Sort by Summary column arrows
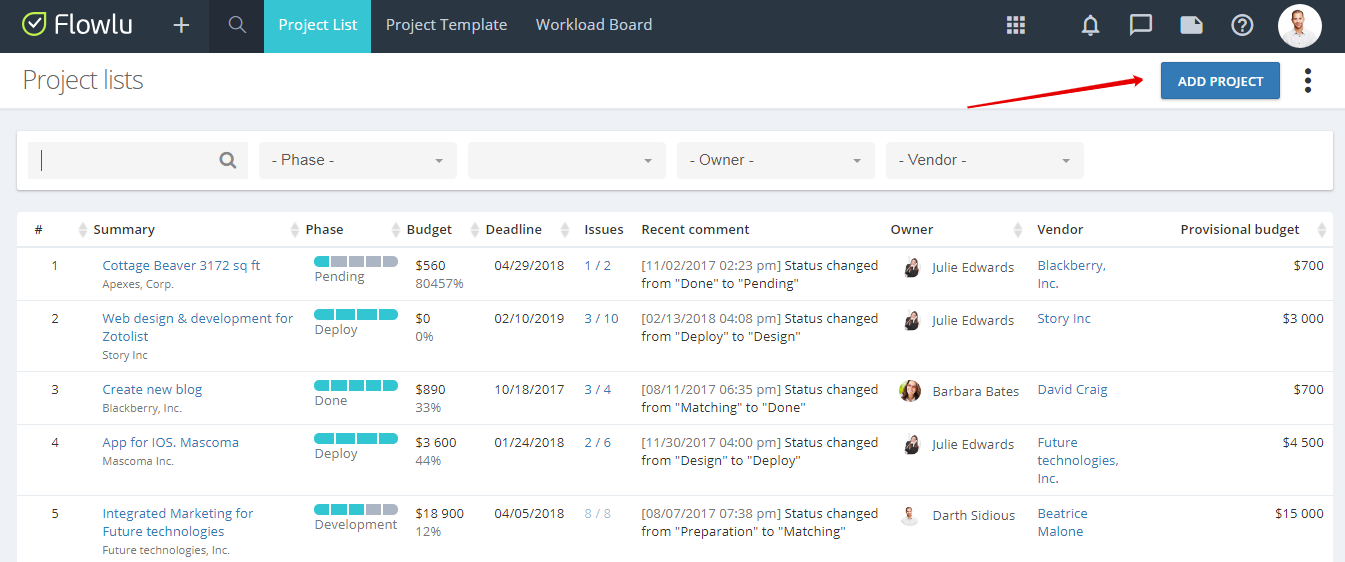The width and height of the screenshot is (1345, 562). point(295,230)
